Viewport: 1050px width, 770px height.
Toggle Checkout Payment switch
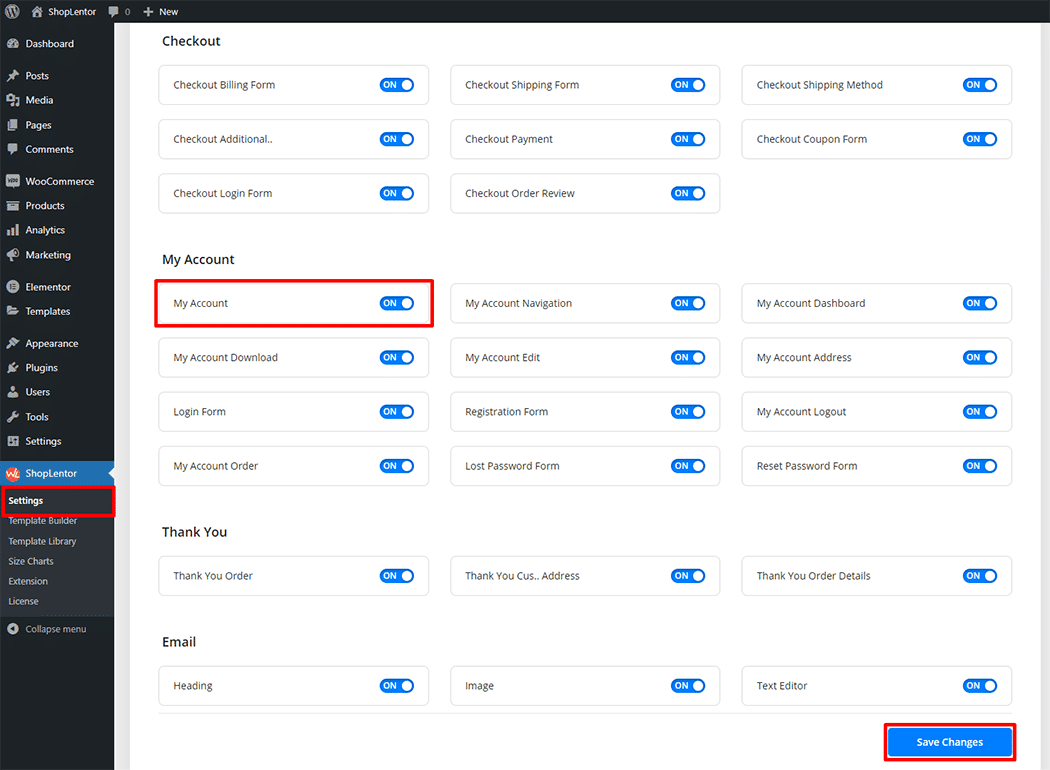688,139
